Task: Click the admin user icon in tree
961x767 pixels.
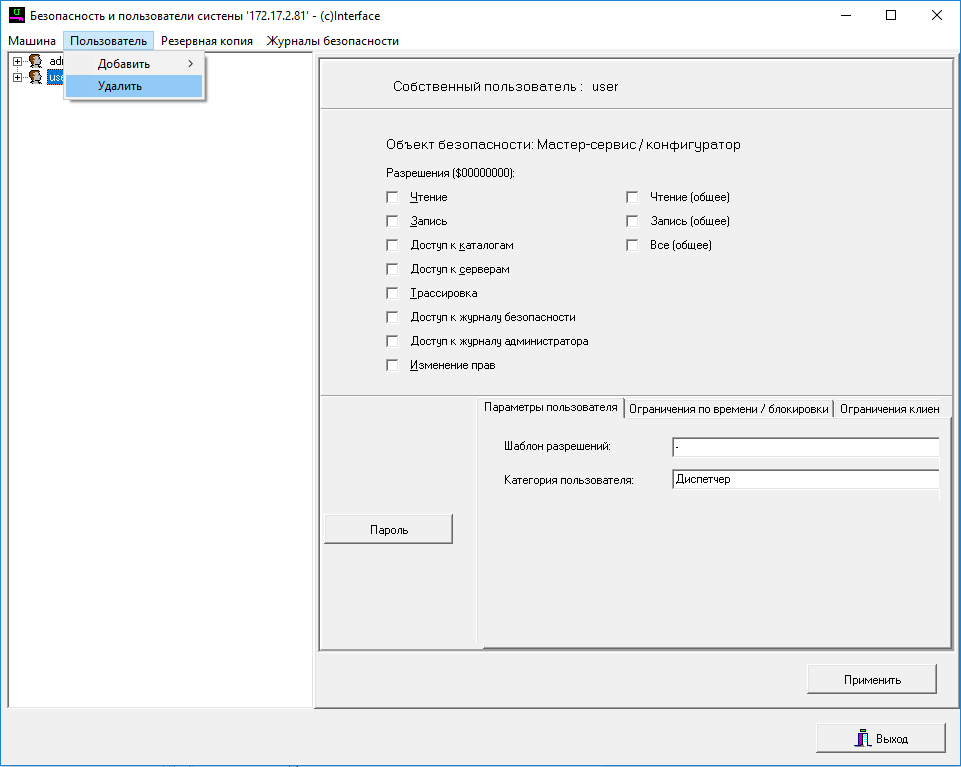Action: [35, 62]
